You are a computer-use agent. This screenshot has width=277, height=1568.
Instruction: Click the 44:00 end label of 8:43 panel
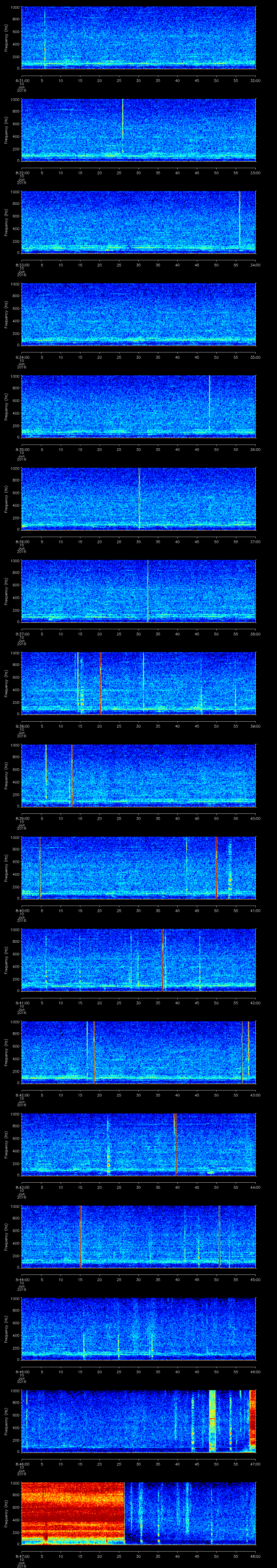(255, 1187)
